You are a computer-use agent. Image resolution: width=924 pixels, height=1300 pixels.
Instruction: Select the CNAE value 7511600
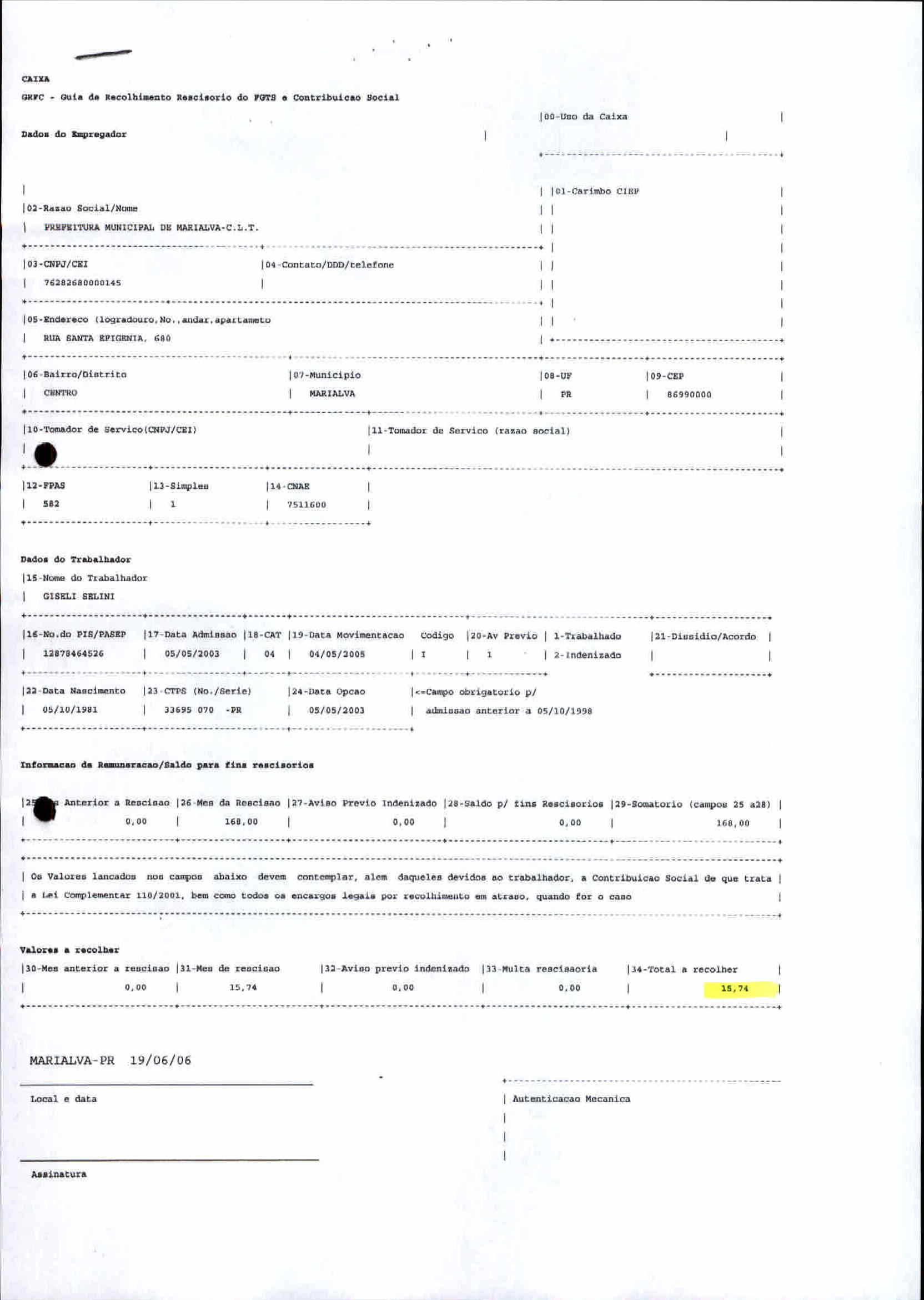[x=307, y=504]
